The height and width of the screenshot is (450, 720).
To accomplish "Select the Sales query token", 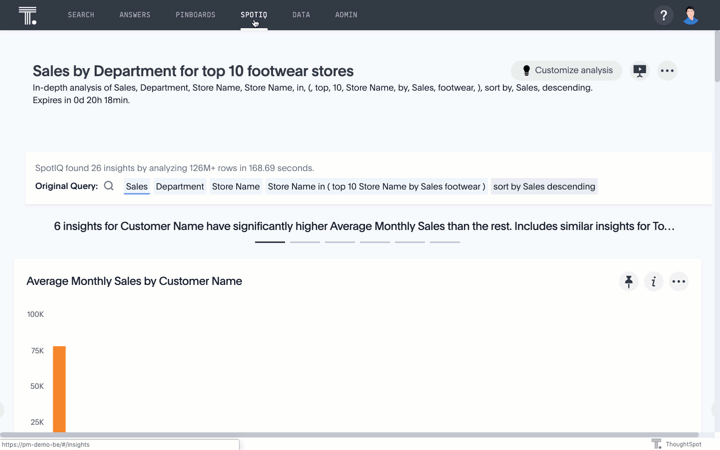I will point(137,186).
